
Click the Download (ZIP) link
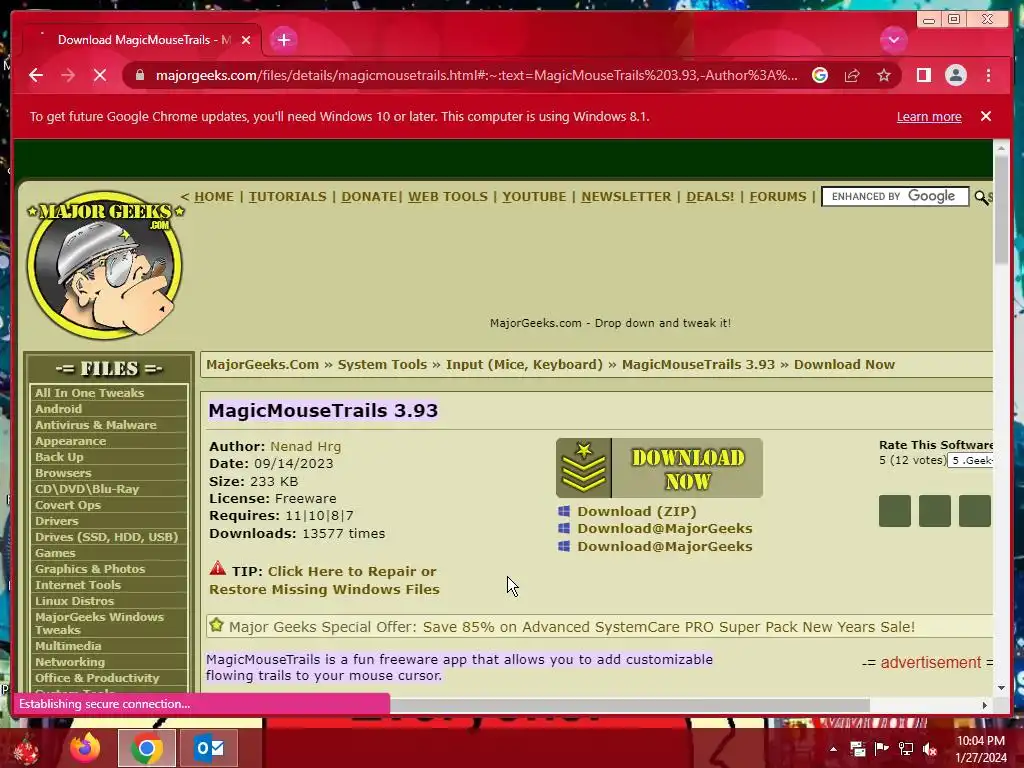pos(637,511)
